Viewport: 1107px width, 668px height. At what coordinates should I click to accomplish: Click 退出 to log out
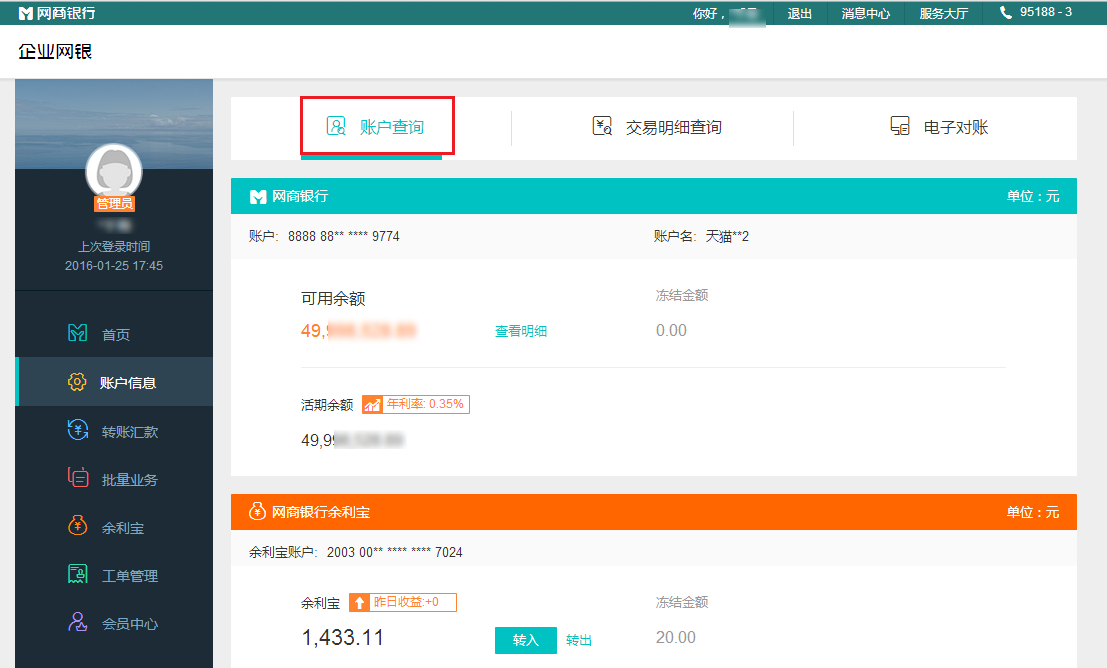799,13
